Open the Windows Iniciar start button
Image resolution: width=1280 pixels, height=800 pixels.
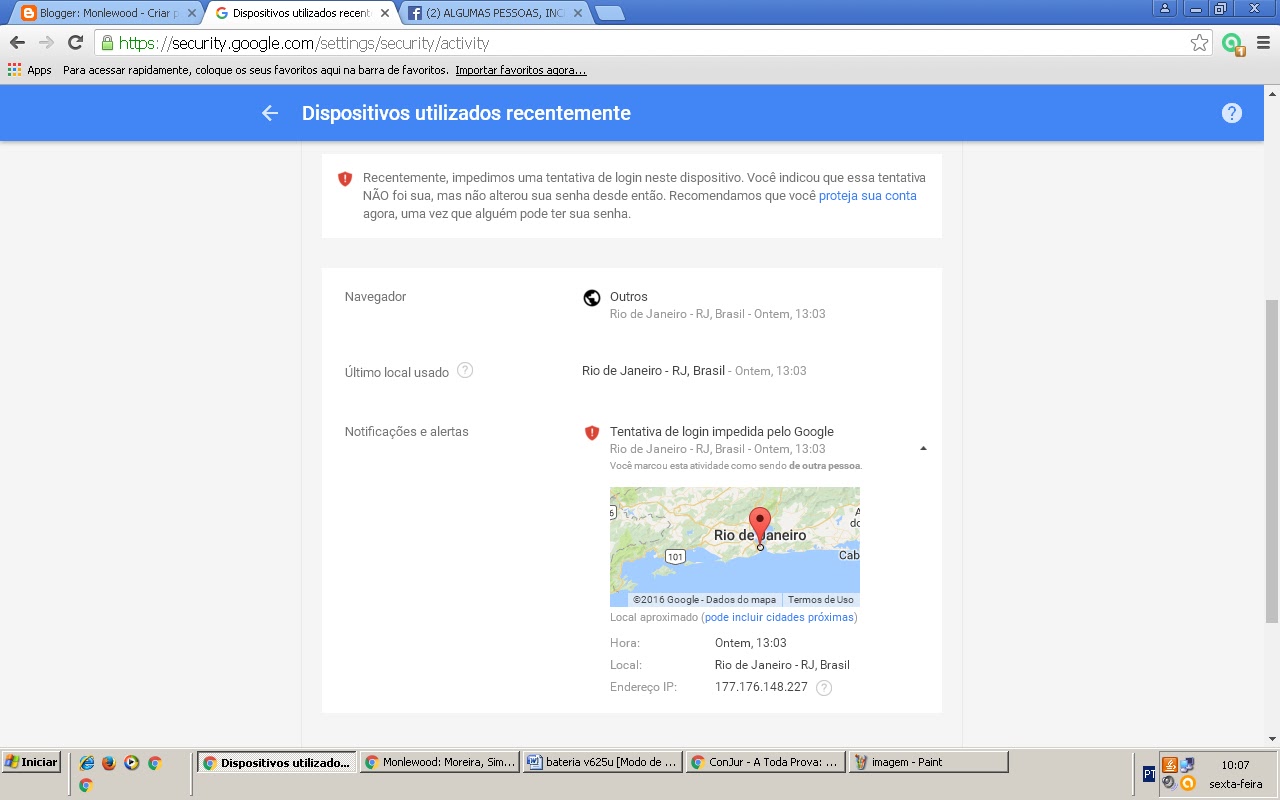point(31,762)
